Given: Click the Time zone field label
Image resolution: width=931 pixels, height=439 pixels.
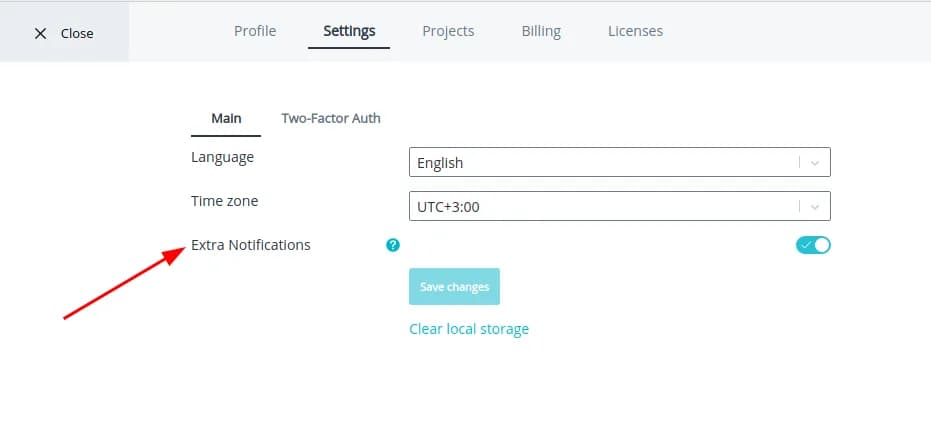Looking at the screenshot, I should coord(224,201).
